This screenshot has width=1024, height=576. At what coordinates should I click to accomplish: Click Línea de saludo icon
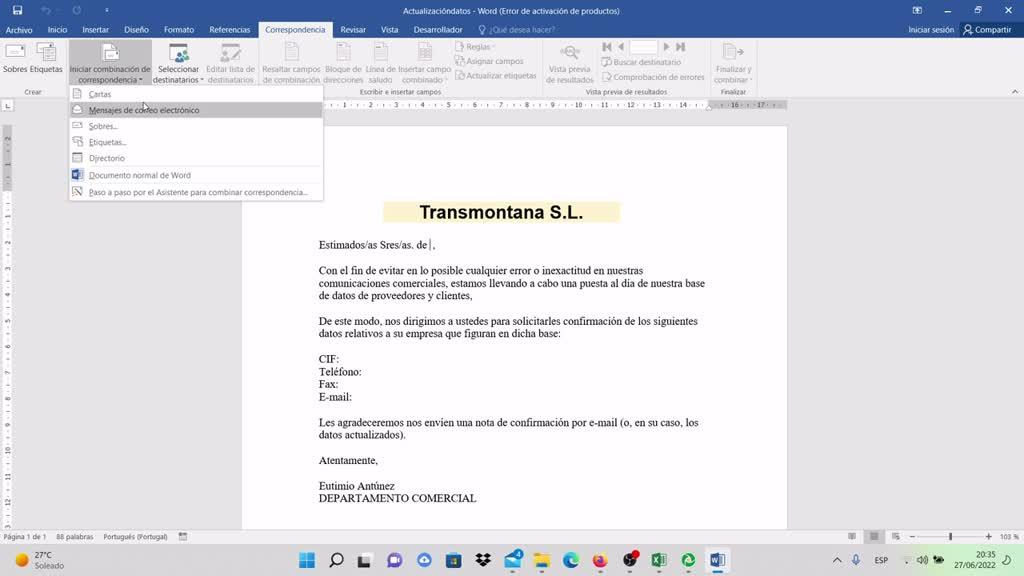pos(380,63)
